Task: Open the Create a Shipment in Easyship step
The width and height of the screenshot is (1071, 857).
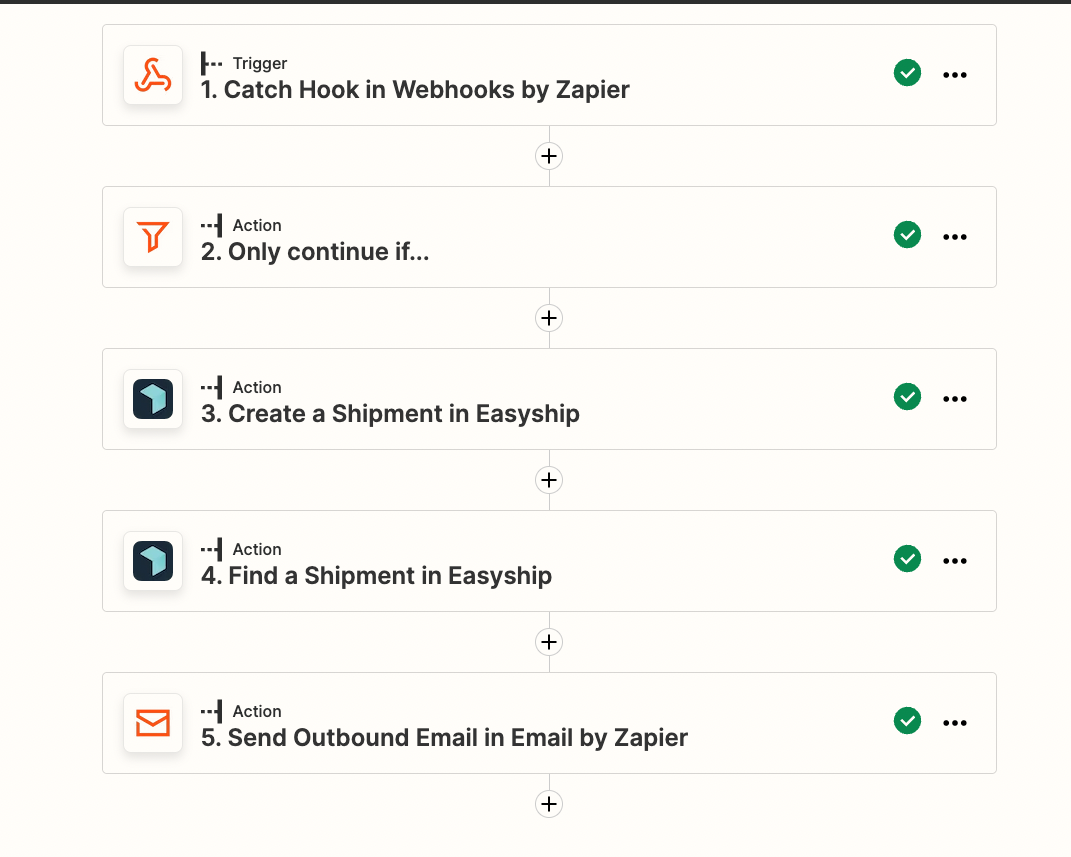Action: tap(549, 399)
